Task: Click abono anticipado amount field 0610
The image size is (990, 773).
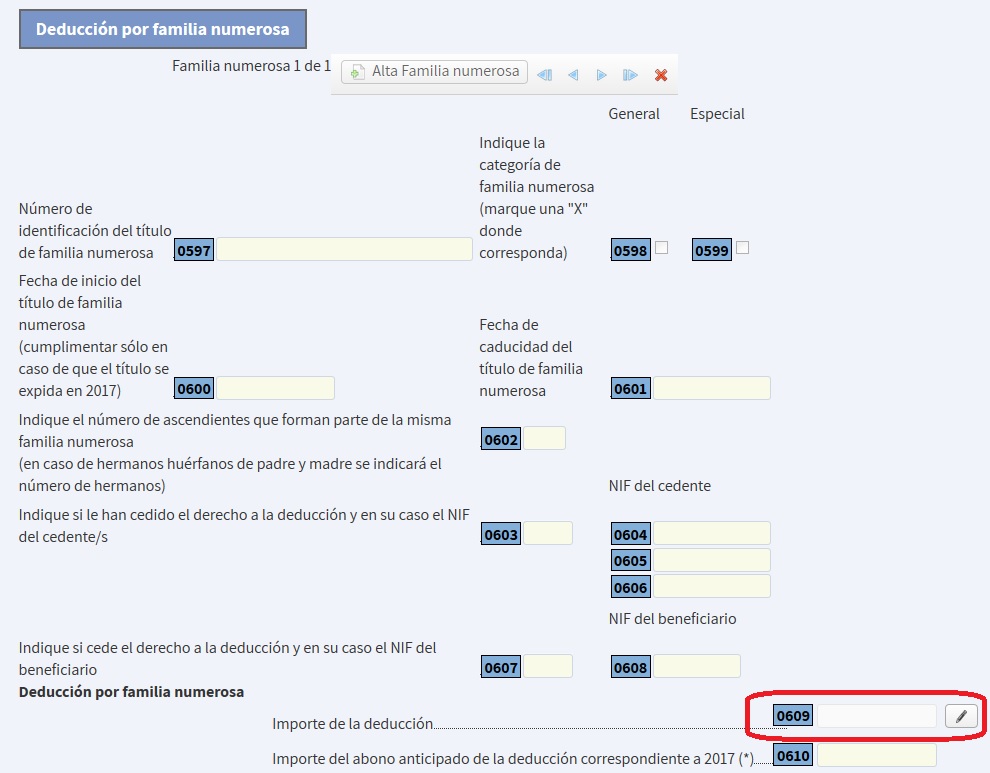Action: point(876,755)
